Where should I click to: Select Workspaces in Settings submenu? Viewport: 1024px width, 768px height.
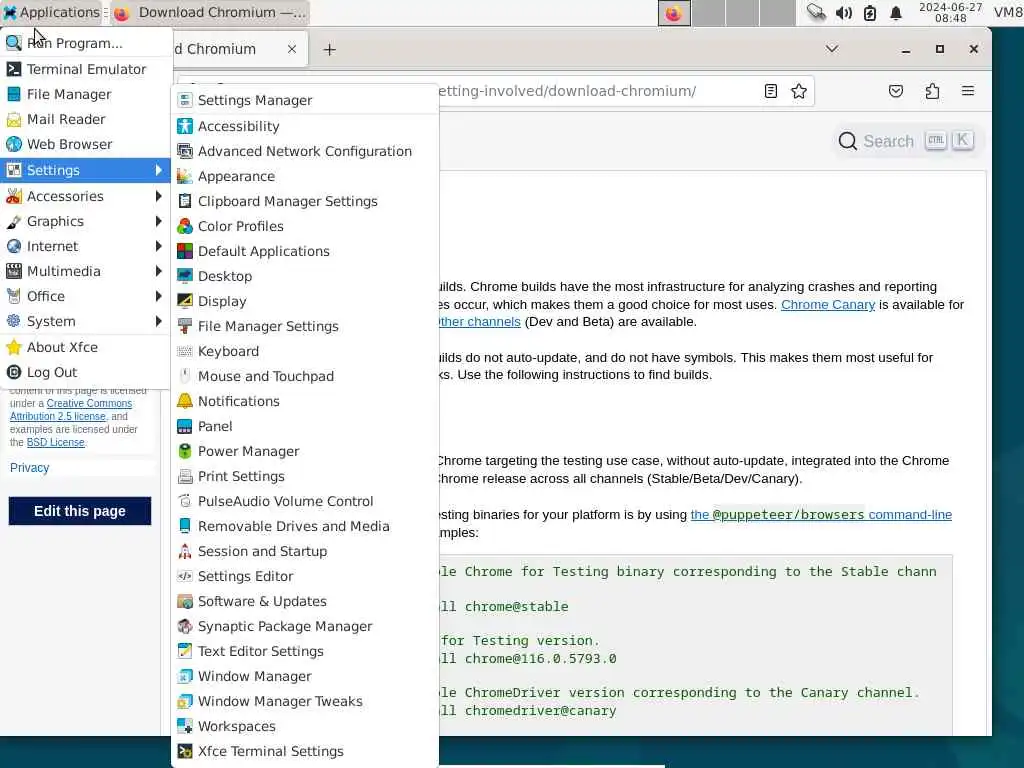click(x=304, y=726)
